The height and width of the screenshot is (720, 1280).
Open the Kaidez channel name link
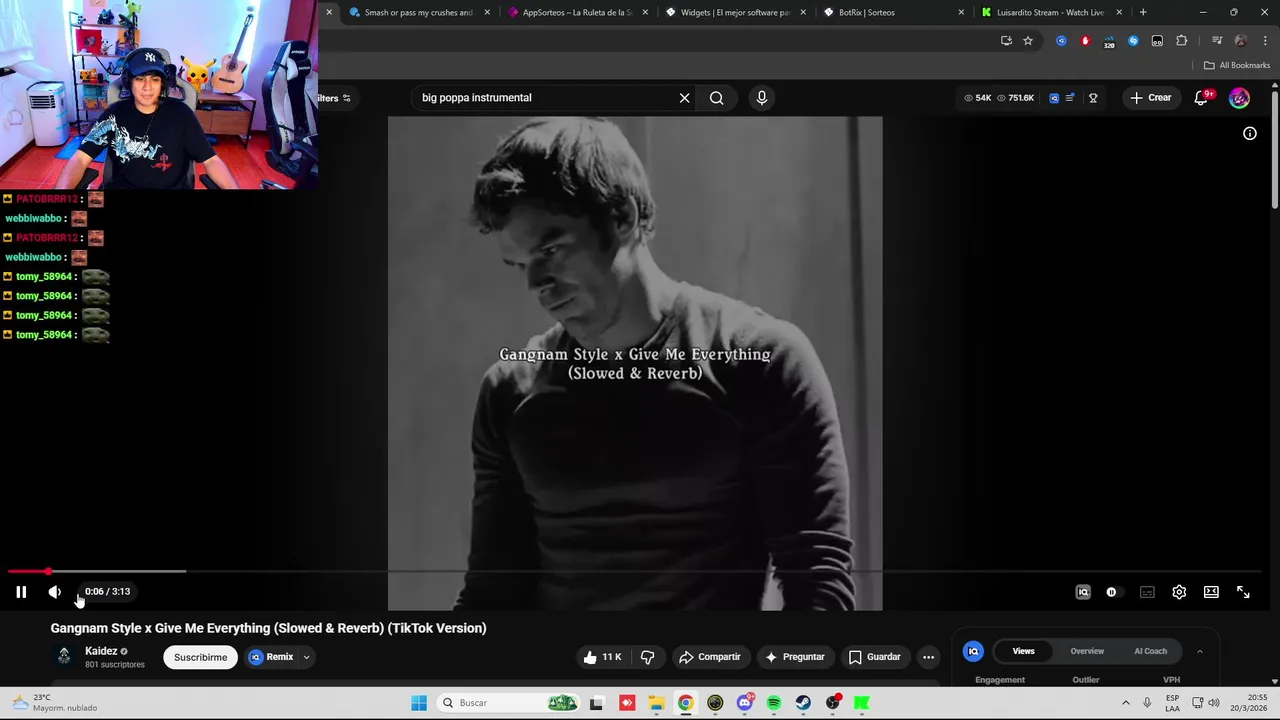pyautogui.click(x=101, y=651)
